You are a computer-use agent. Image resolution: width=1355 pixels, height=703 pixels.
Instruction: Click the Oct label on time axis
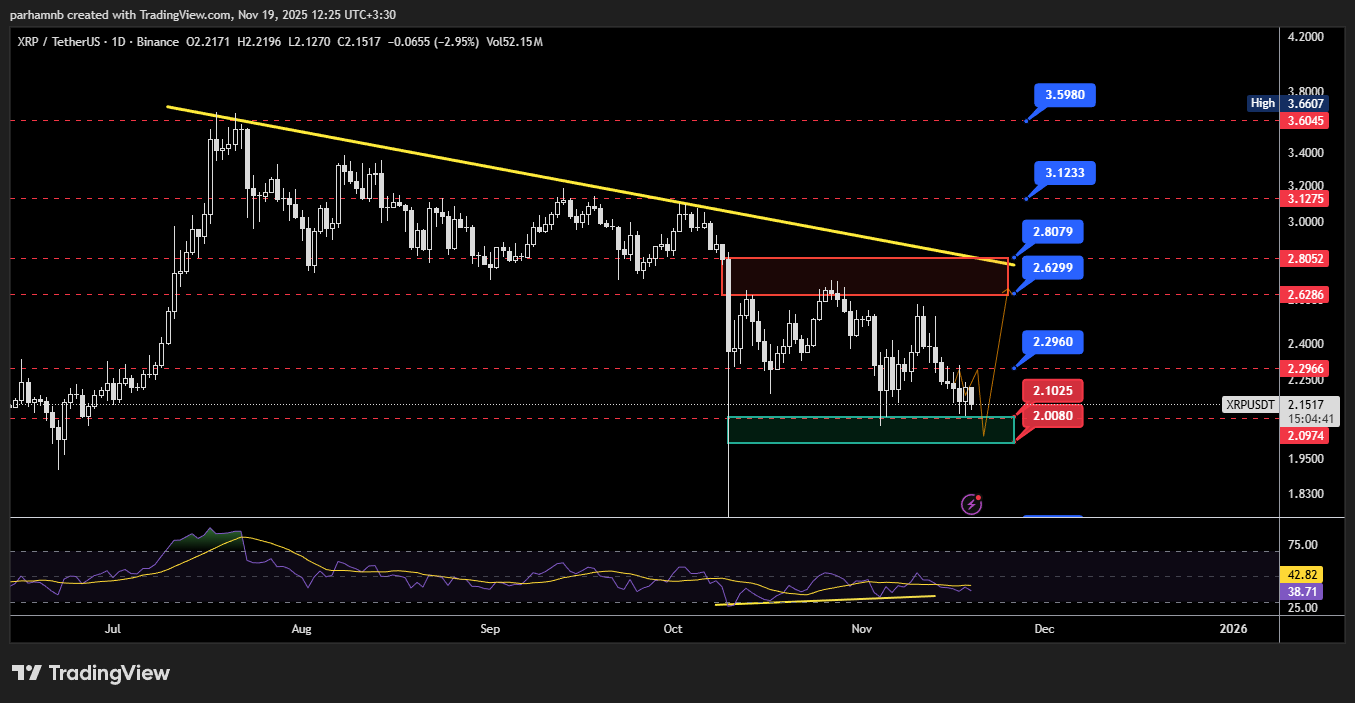pos(672,629)
